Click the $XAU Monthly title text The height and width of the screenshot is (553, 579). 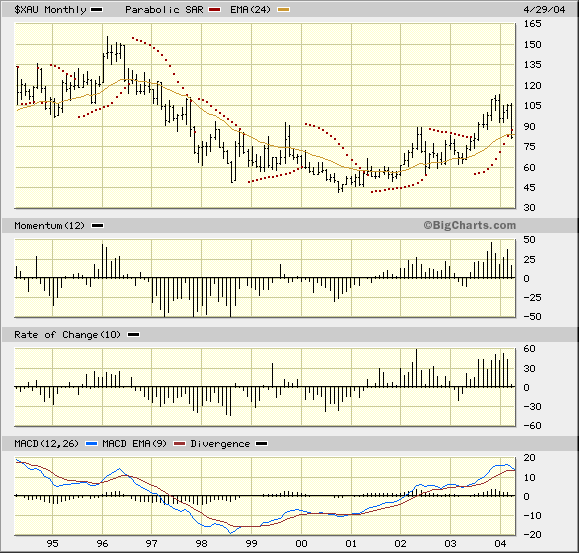[50, 10]
